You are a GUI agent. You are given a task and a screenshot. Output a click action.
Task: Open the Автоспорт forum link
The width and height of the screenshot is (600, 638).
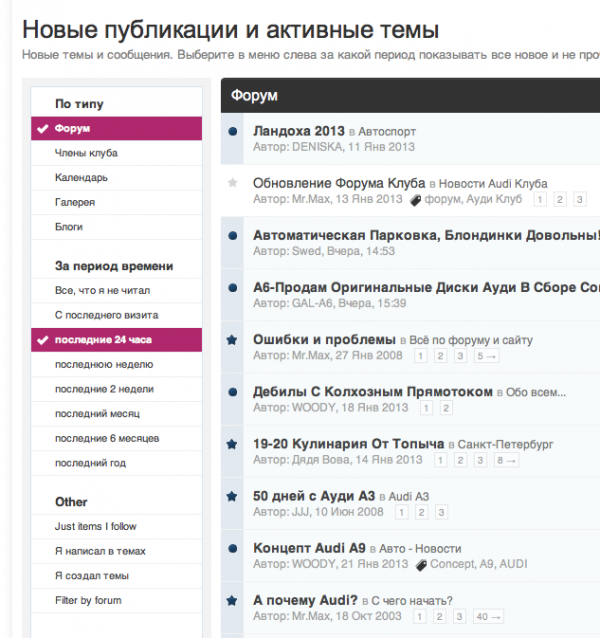point(387,132)
